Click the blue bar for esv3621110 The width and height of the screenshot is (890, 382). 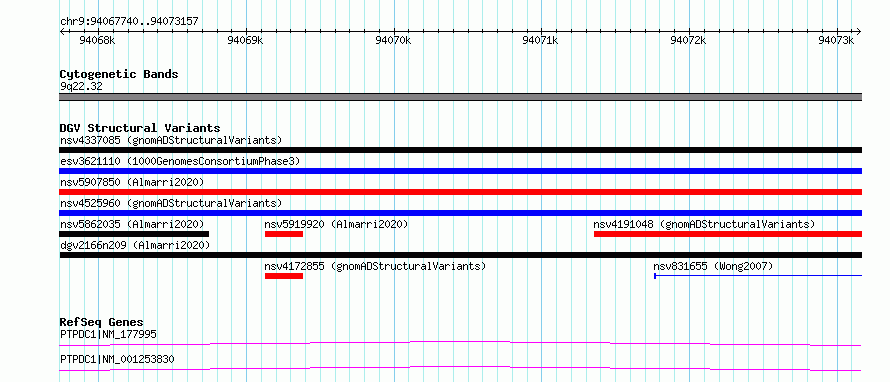pos(461,171)
